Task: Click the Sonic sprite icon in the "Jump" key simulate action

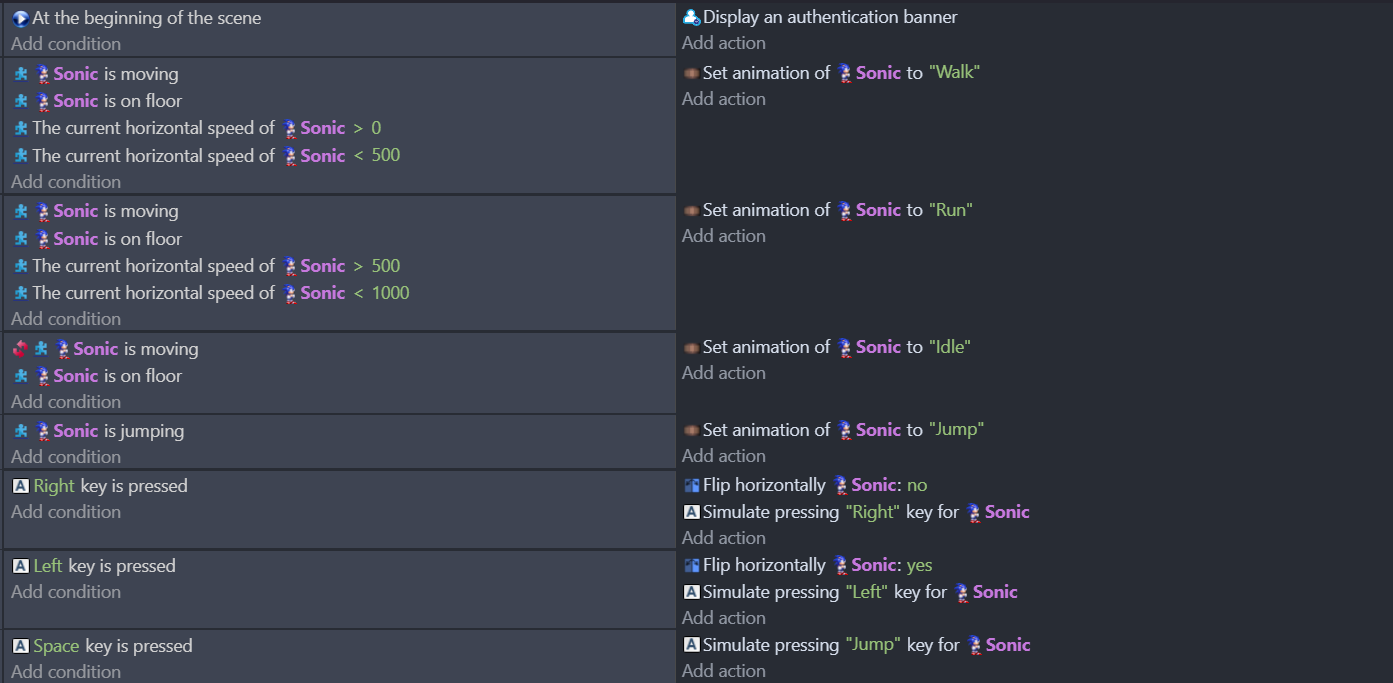Action: coord(974,645)
